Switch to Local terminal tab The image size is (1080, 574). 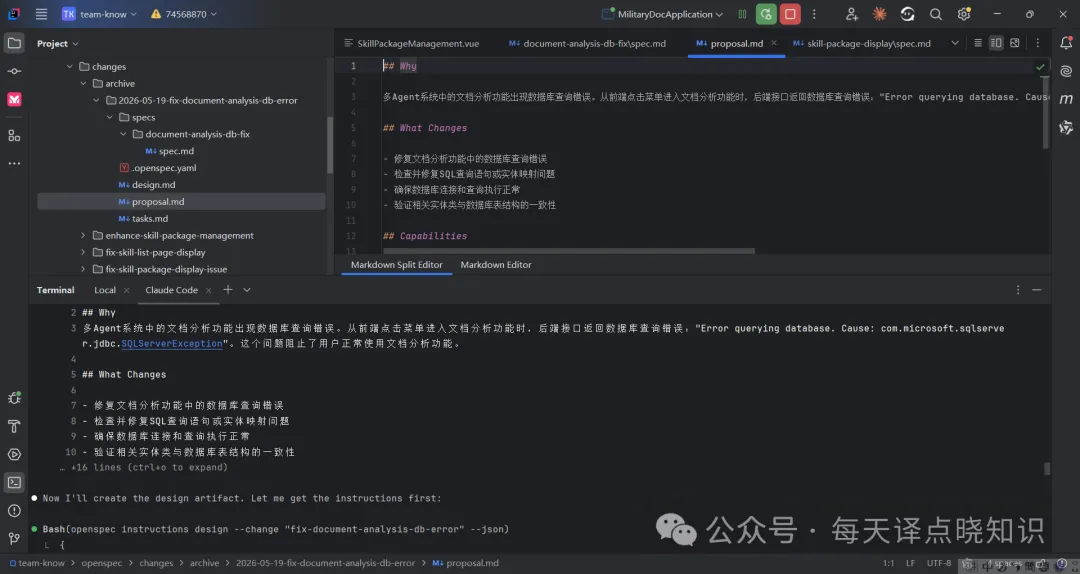(x=105, y=290)
